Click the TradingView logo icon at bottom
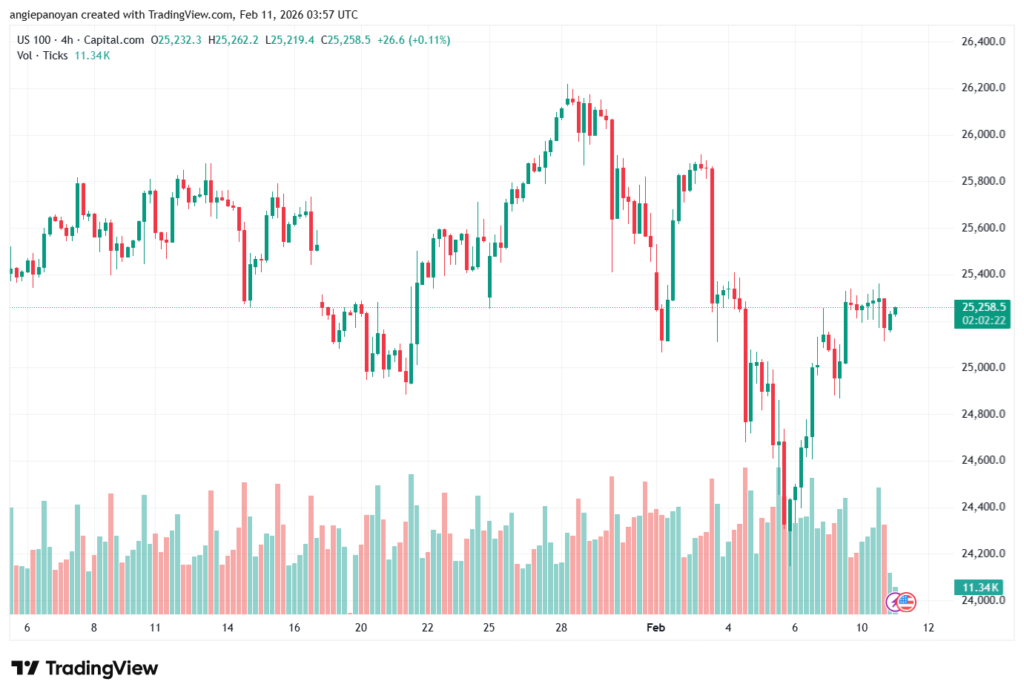The height and width of the screenshot is (696, 1024). (x=25, y=668)
